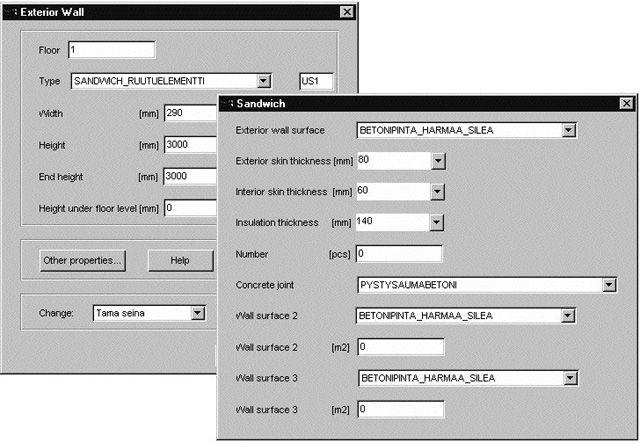Click the Height under floor level field
Screen dimensions: 640x443
(190, 208)
